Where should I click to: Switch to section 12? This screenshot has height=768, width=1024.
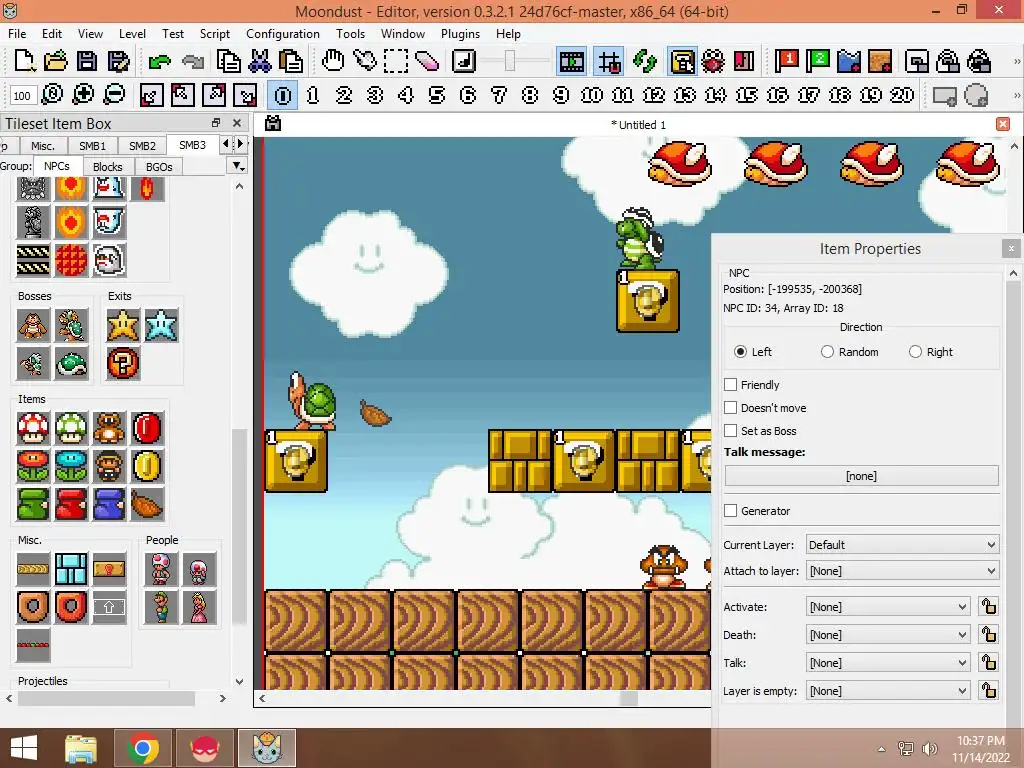coord(654,95)
